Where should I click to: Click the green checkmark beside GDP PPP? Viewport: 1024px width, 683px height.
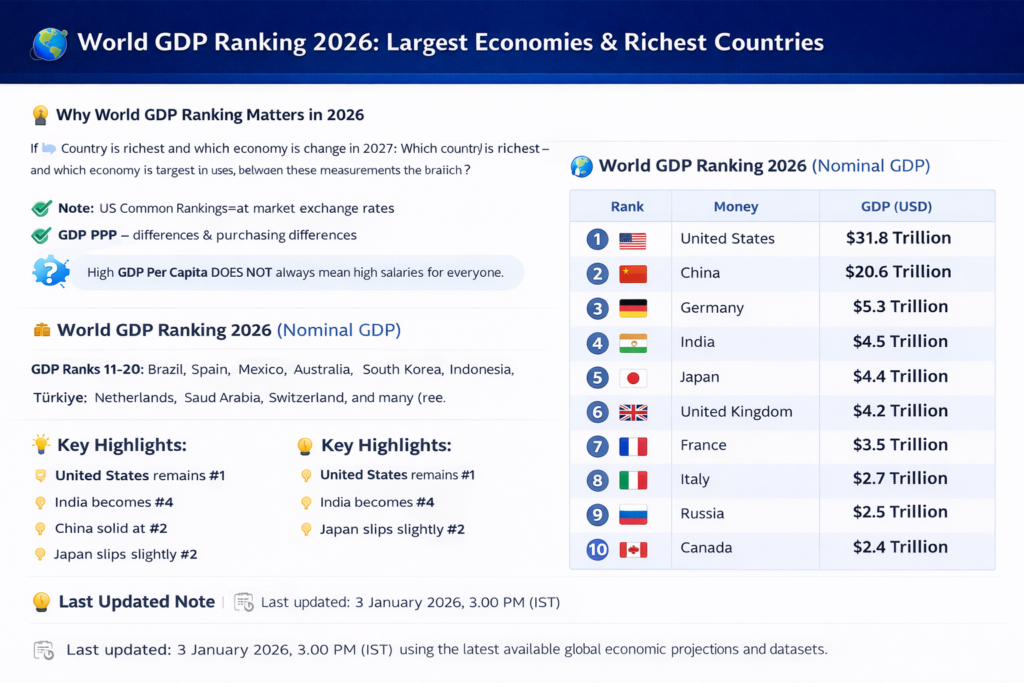pyautogui.click(x=41, y=235)
